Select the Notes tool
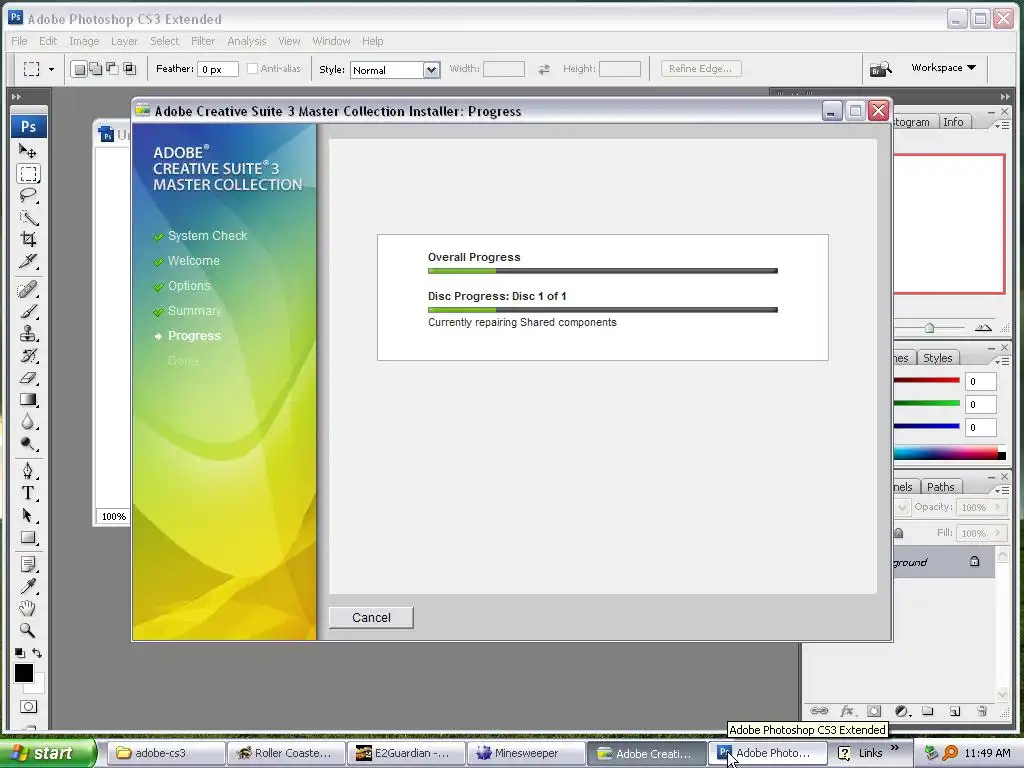Image resolution: width=1024 pixels, height=768 pixels. [27, 564]
